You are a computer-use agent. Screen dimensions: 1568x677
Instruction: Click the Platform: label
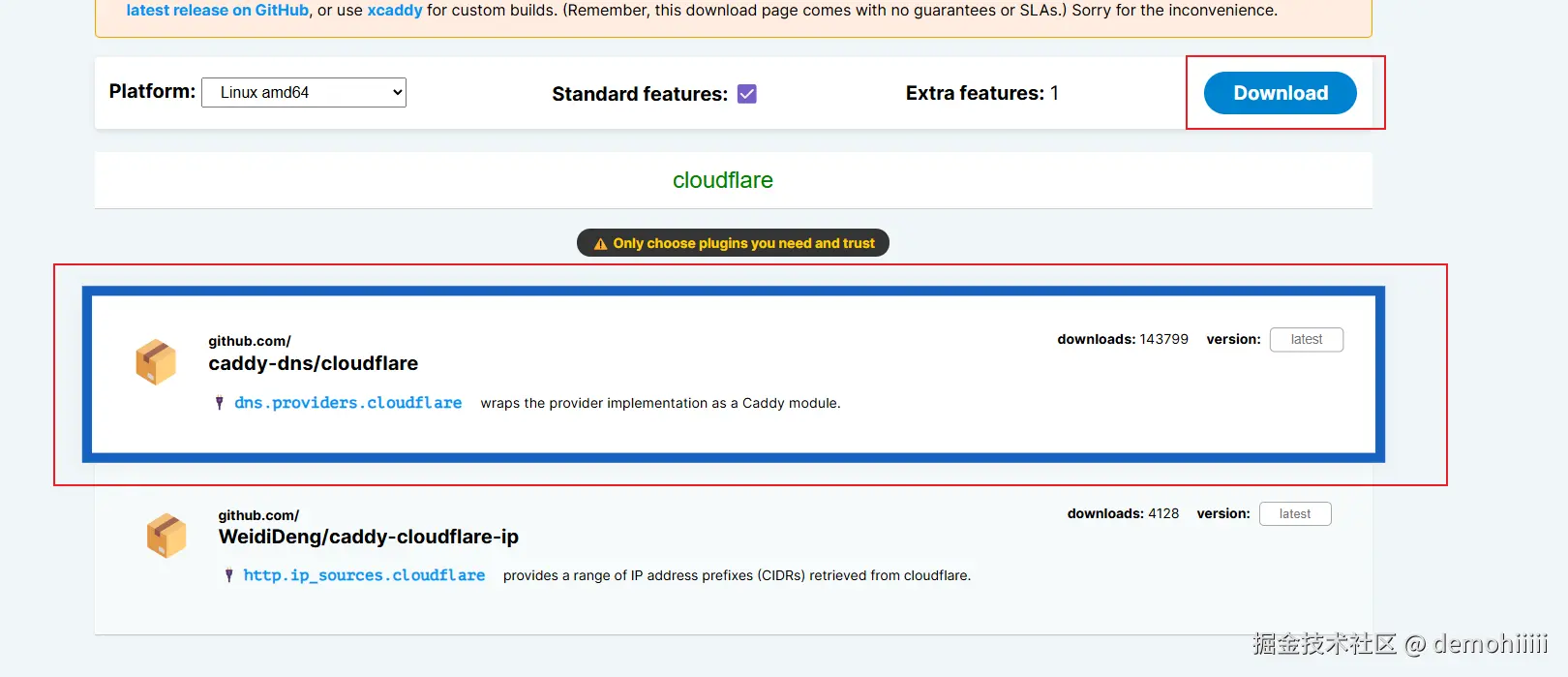(x=152, y=91)
